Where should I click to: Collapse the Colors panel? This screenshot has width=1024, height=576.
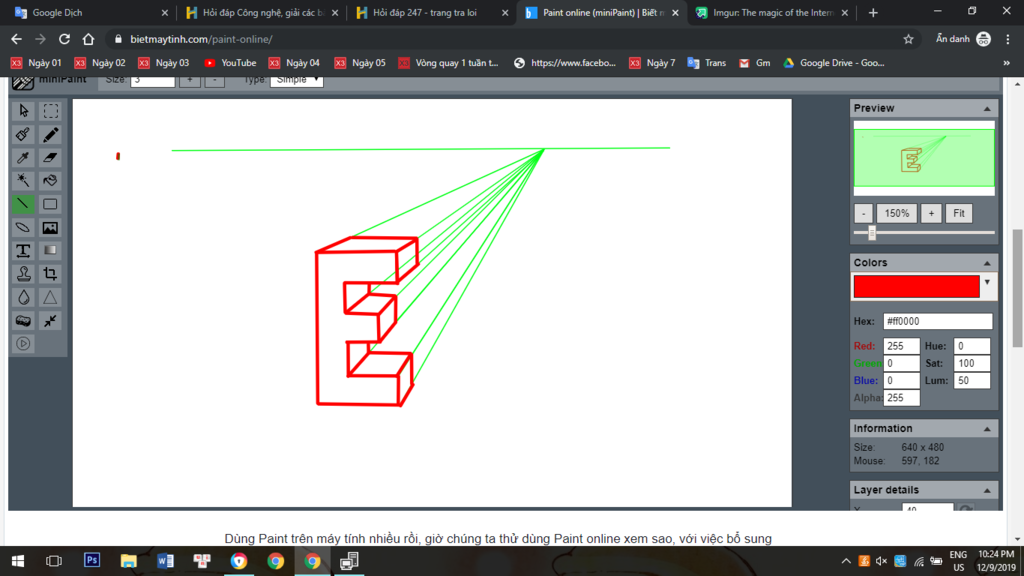pos(987,263)
